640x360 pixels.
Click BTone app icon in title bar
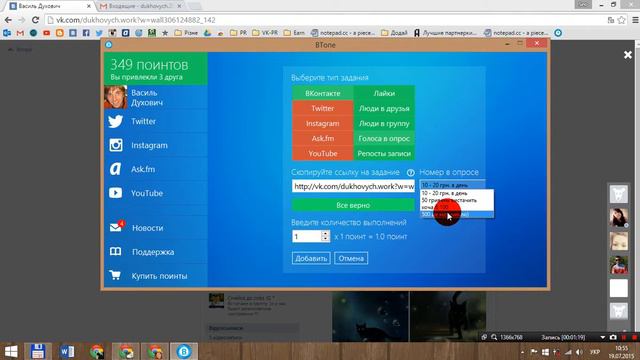109,44
